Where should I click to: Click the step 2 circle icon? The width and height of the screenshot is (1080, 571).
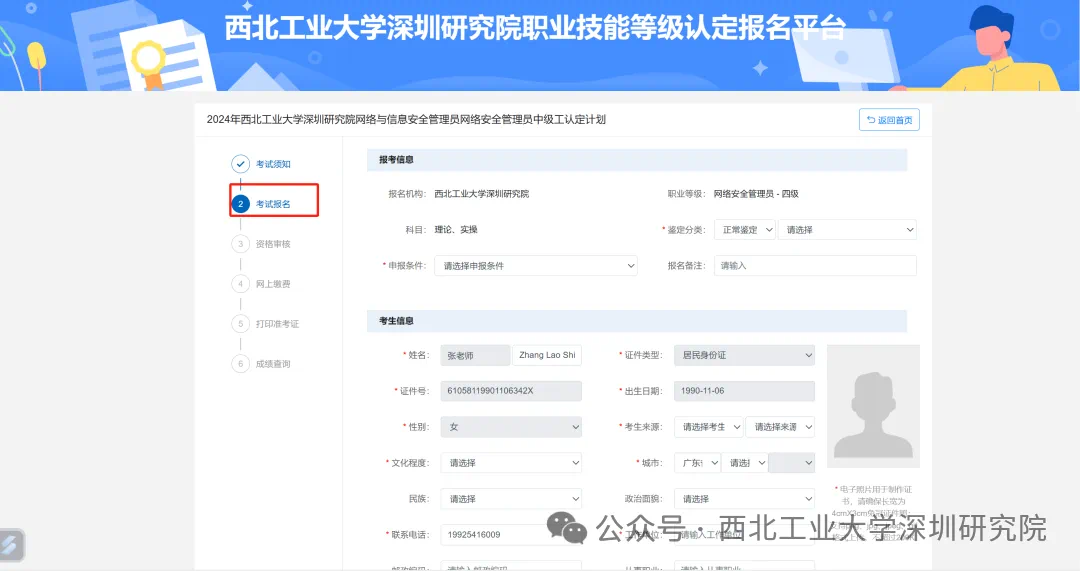click(x=240, y=204)
